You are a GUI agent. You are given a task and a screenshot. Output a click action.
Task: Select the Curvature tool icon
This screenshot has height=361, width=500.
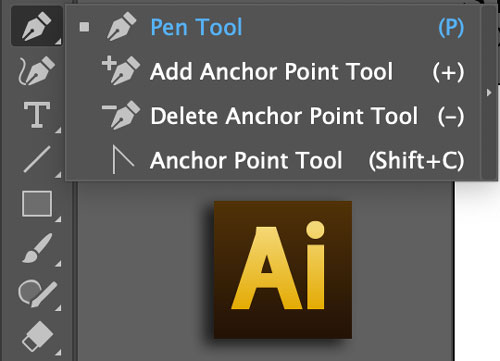tap(36, 71)
